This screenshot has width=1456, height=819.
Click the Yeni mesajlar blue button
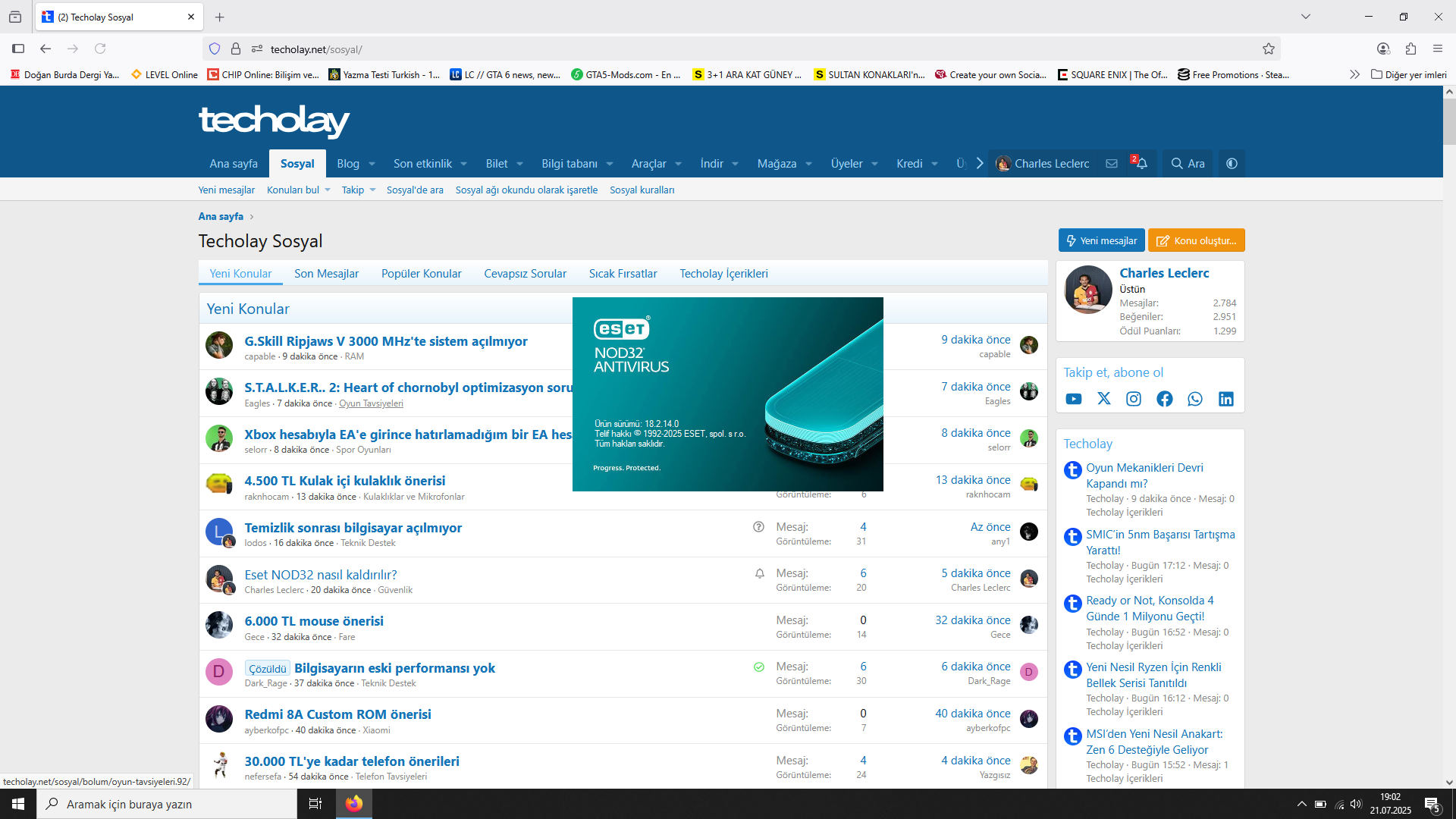(1102, 240)
